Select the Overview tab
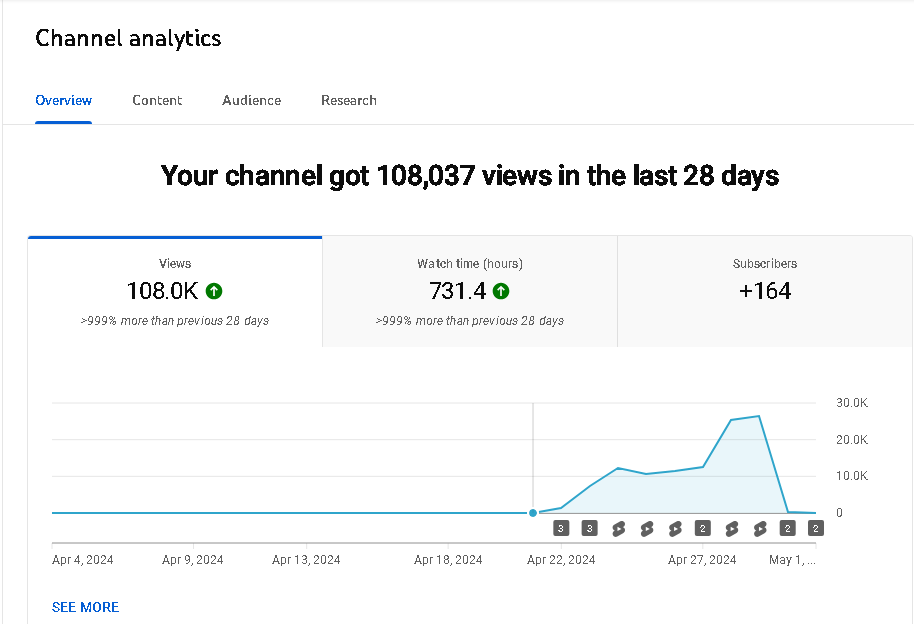Image resolution: width=914 pixels, height=629 pixels. click(63, 100)
